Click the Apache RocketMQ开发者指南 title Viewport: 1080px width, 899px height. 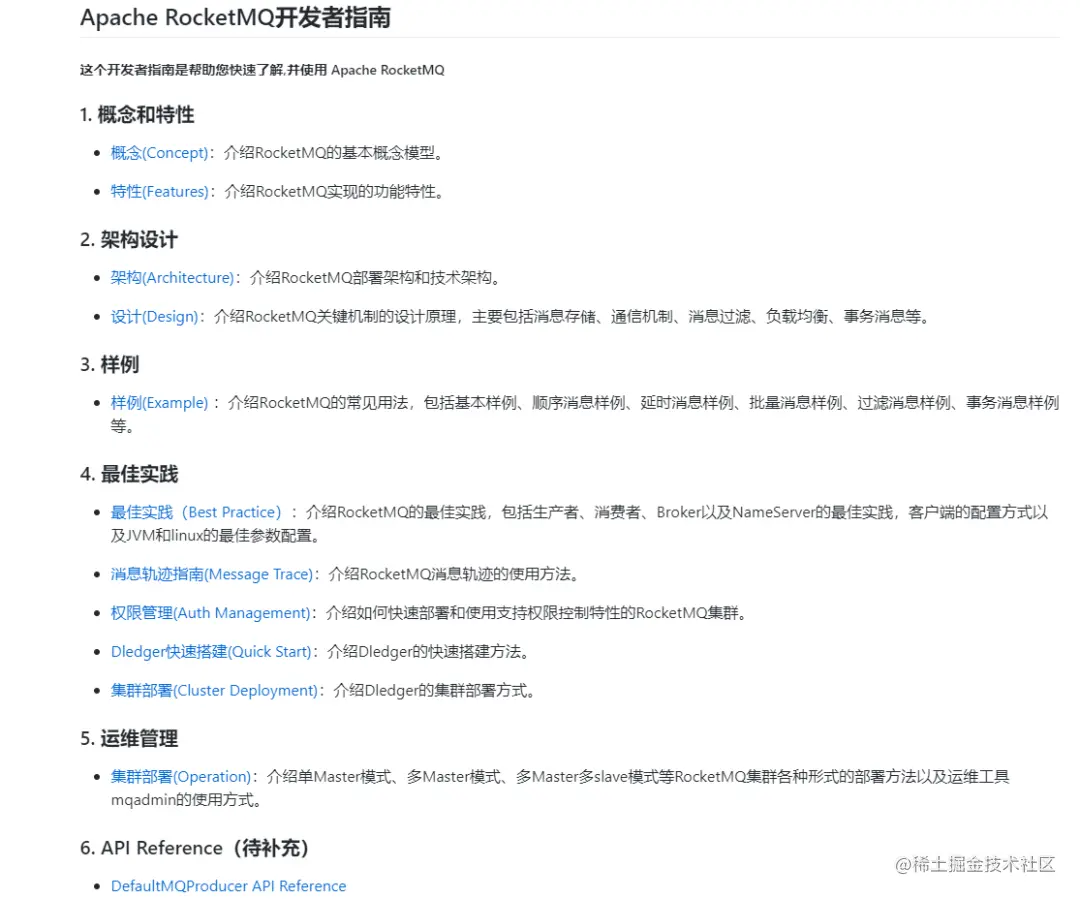click(236, 18)
